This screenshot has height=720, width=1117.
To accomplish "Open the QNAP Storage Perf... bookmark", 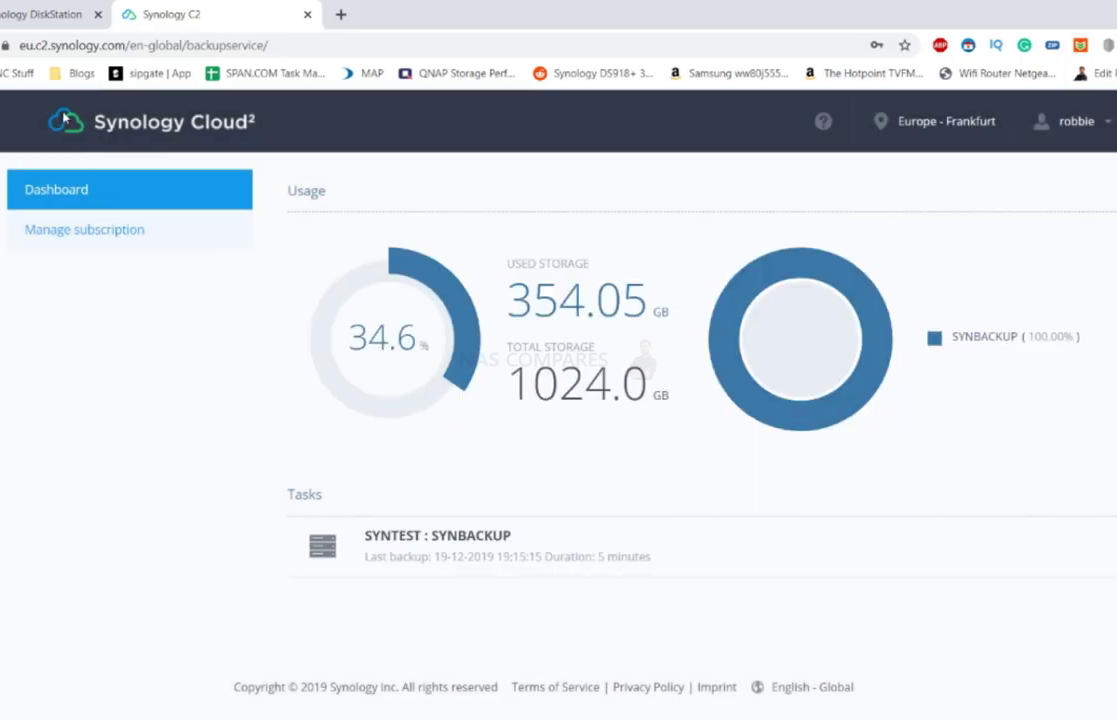I will [x=457, y=73].
